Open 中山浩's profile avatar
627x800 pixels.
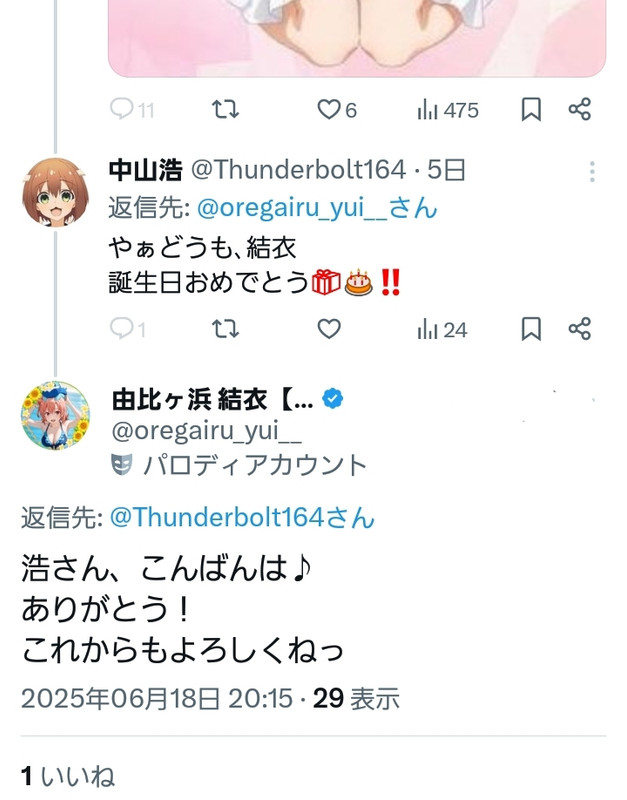55,192
